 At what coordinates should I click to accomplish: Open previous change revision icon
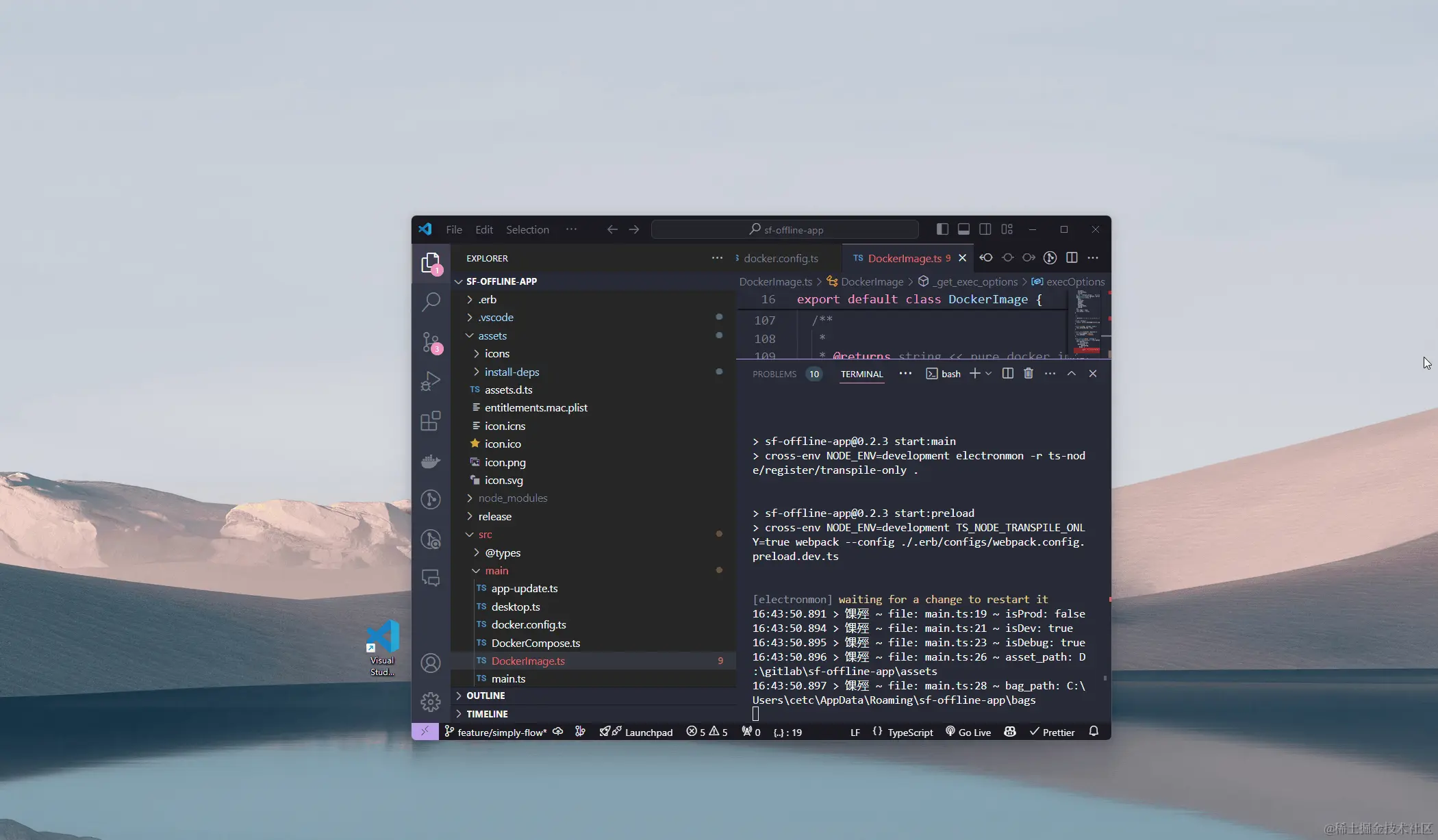point(986,258)
